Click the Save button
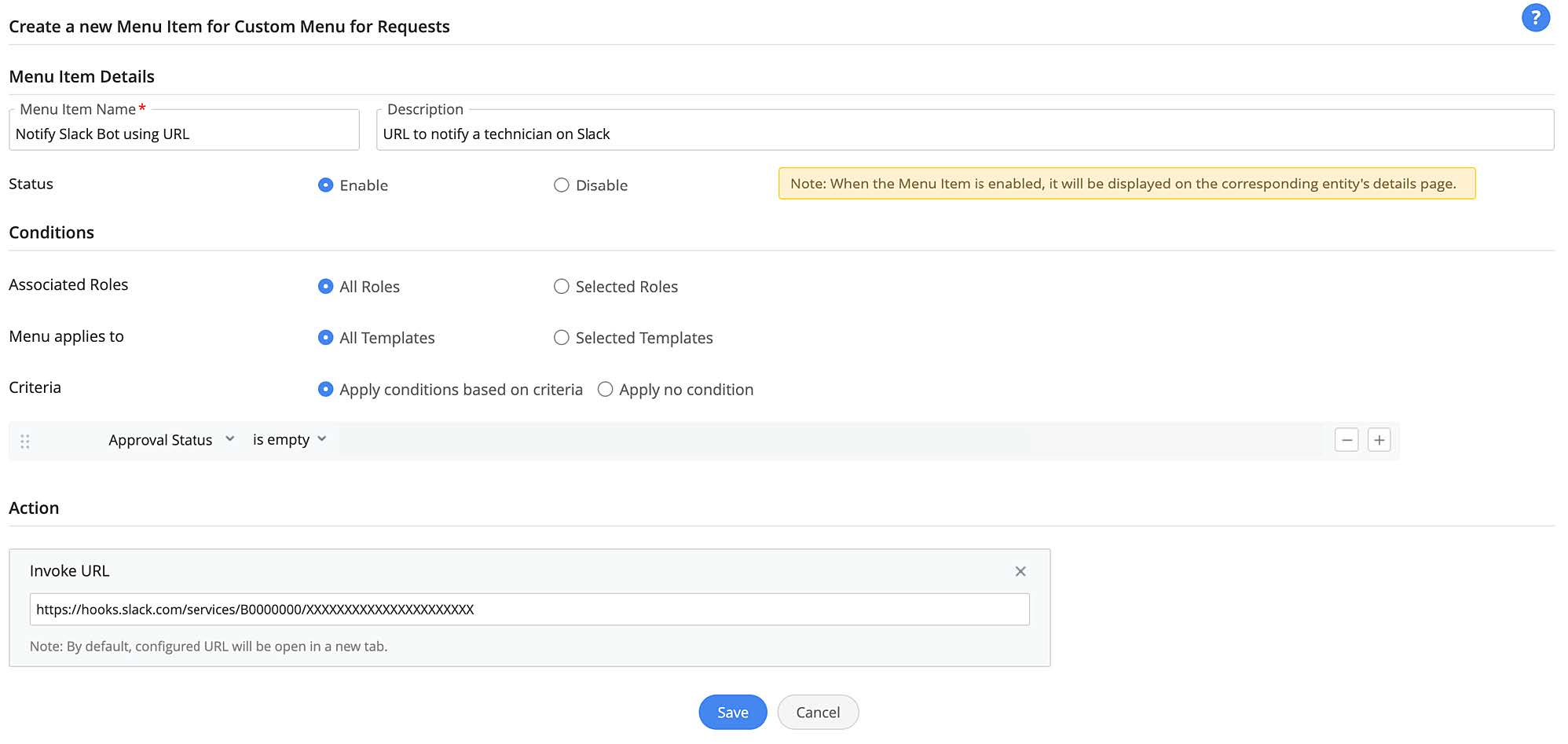This screenshot has height=744, width=1568. (x=732, y=713)
